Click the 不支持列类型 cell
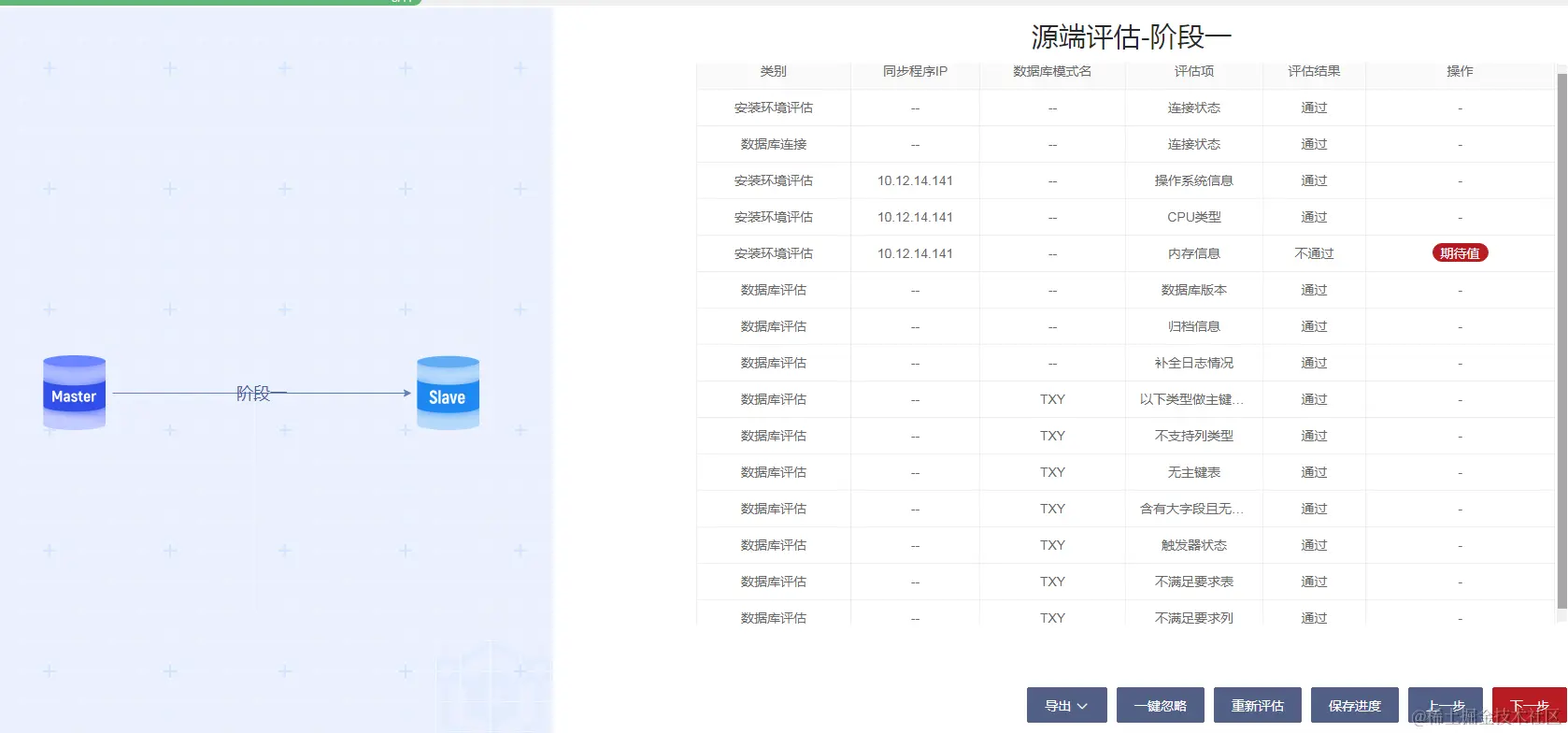 tap(1194, 436)
